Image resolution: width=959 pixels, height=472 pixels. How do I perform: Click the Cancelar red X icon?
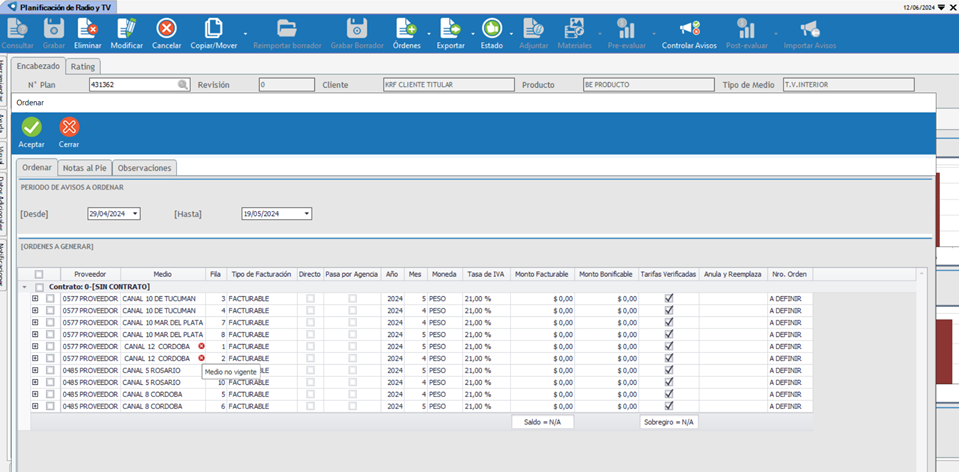point(166,28)
